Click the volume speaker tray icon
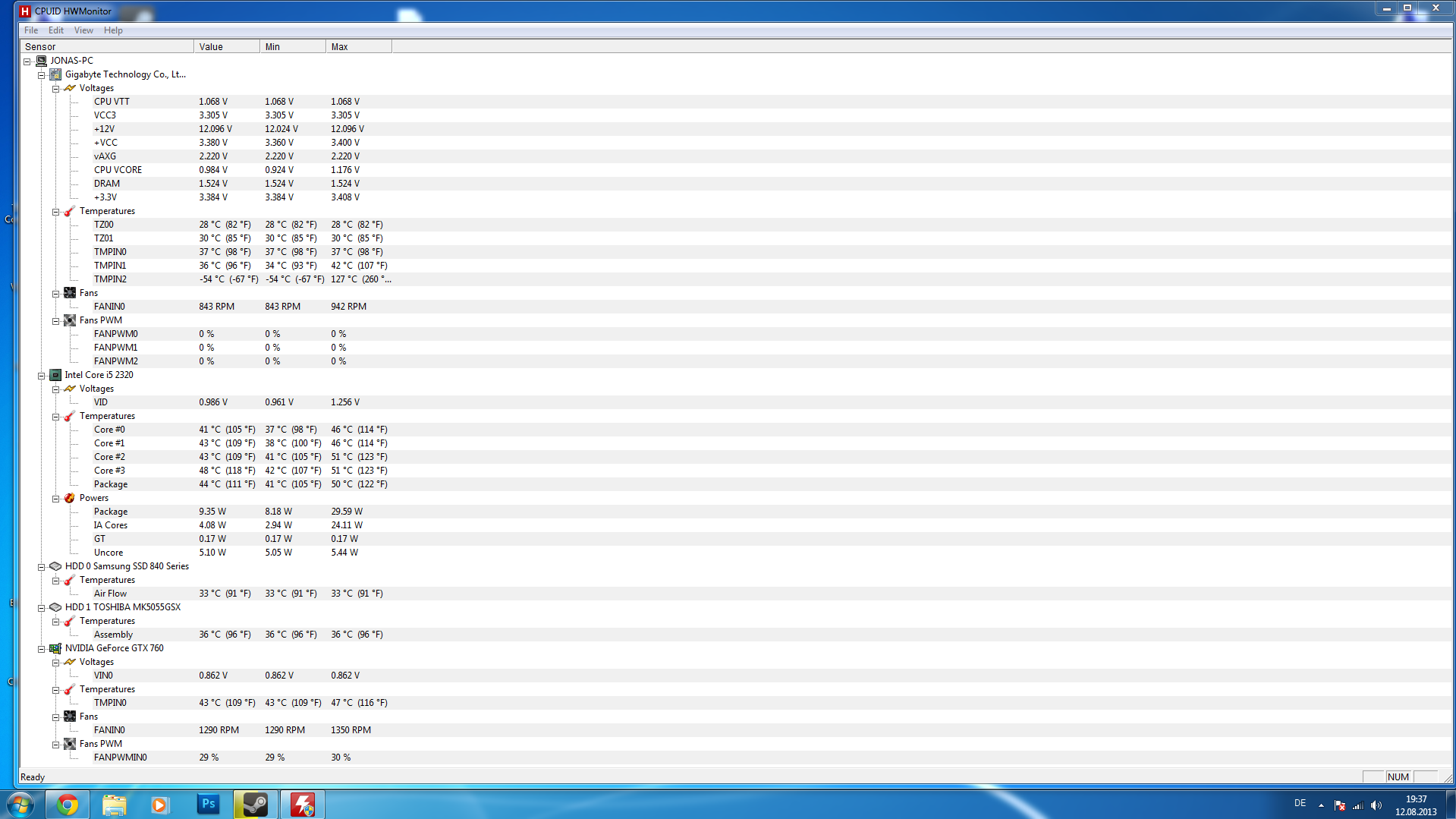1456x819 pixels. (x=1376, y=805)
